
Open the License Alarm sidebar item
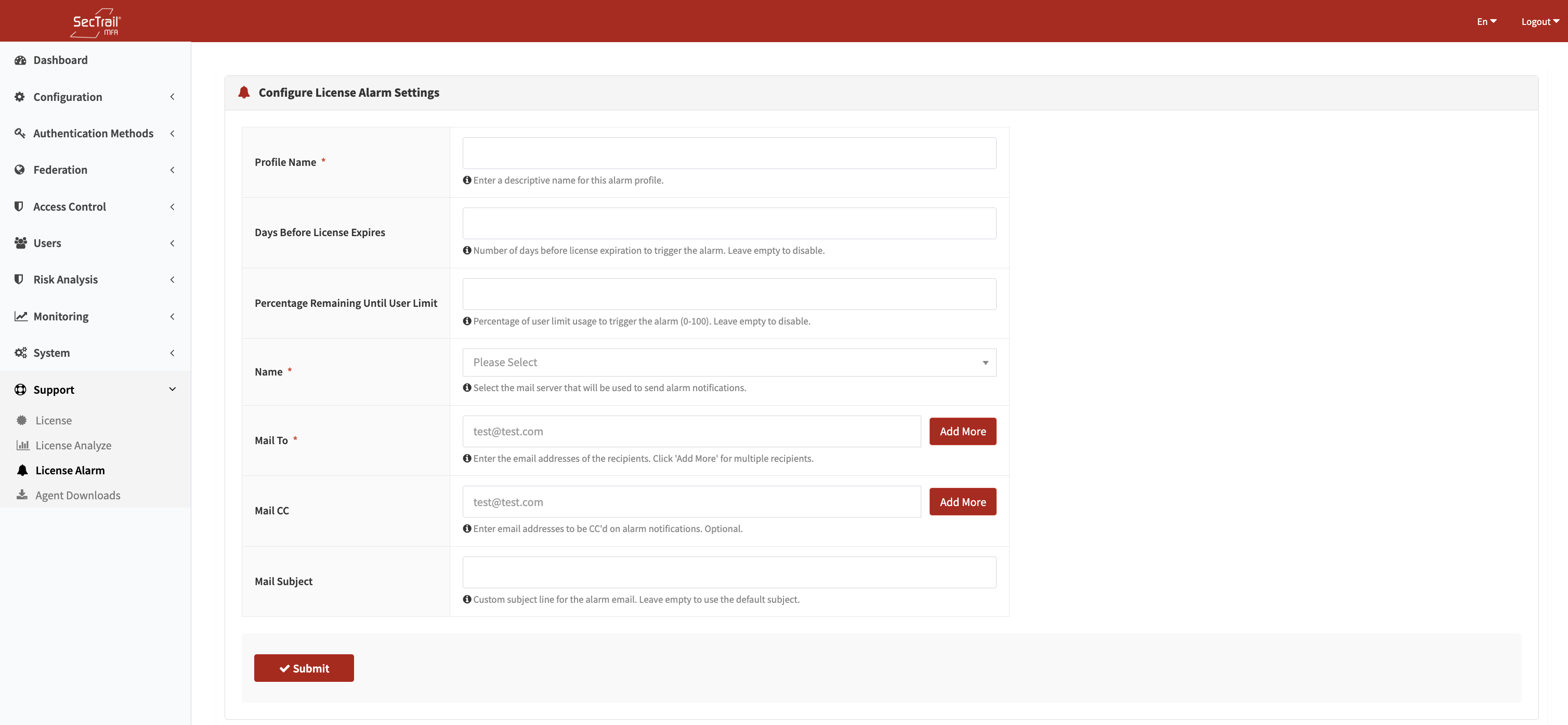click(70, 470)
